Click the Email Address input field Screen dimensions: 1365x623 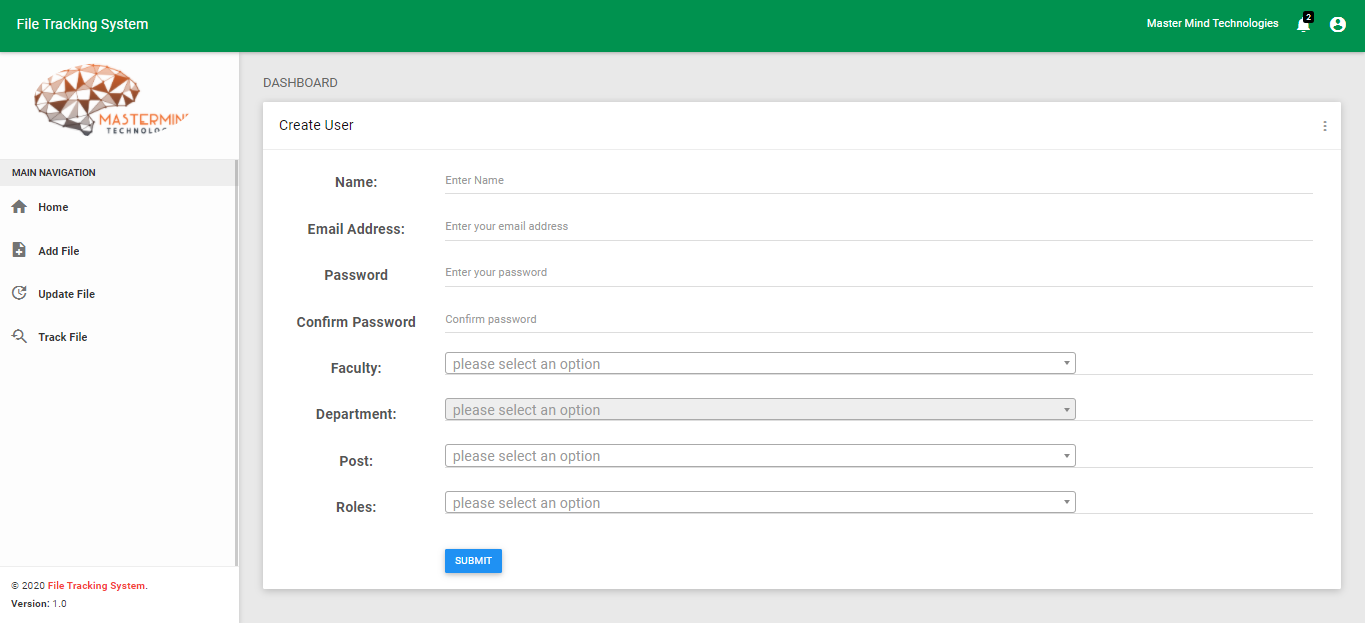[877, 227]
